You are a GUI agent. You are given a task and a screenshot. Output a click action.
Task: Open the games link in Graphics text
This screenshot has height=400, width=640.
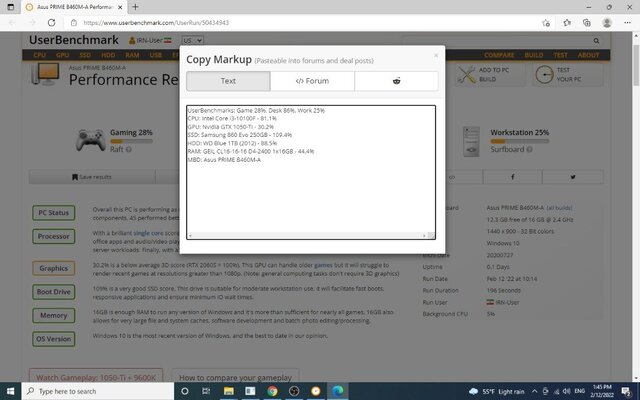click(x=323, y=265)
